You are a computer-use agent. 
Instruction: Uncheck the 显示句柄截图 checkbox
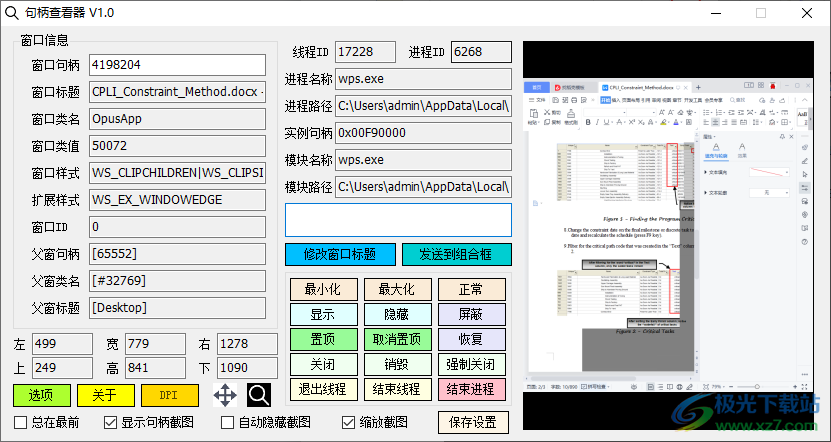[110, 422]
